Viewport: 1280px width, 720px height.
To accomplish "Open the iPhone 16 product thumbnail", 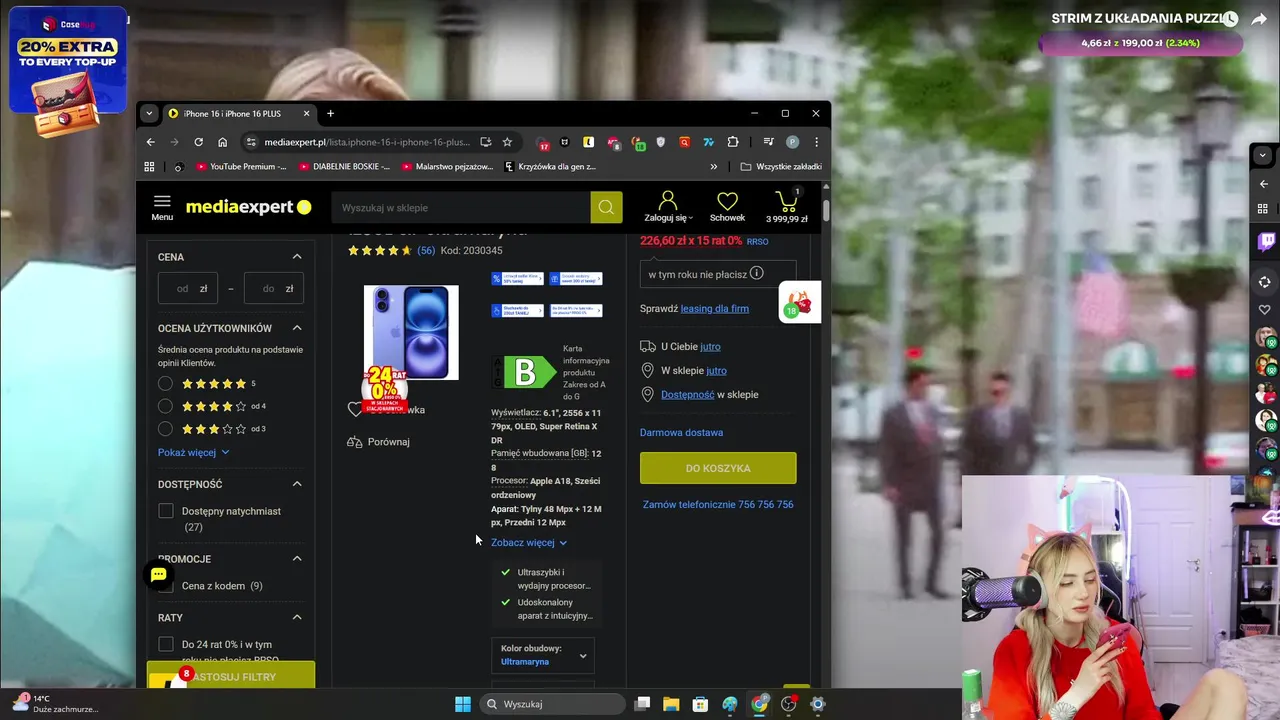I will (x=411, y=333).
